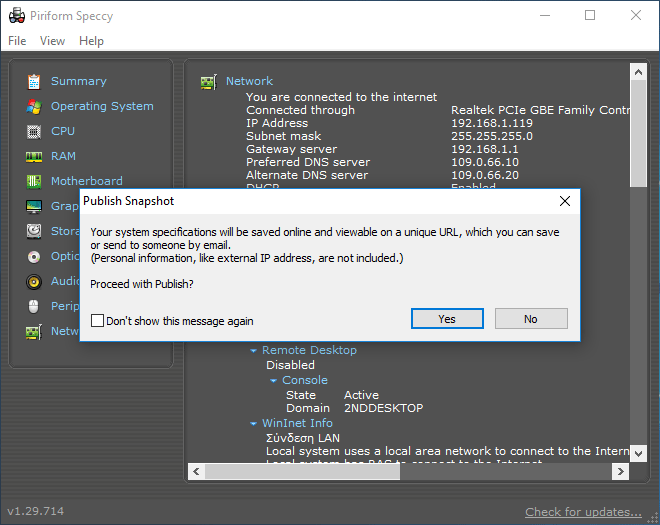Select Operating System in the sidebar
Viewport: 660px width, 525px height.
coord(102,106)
